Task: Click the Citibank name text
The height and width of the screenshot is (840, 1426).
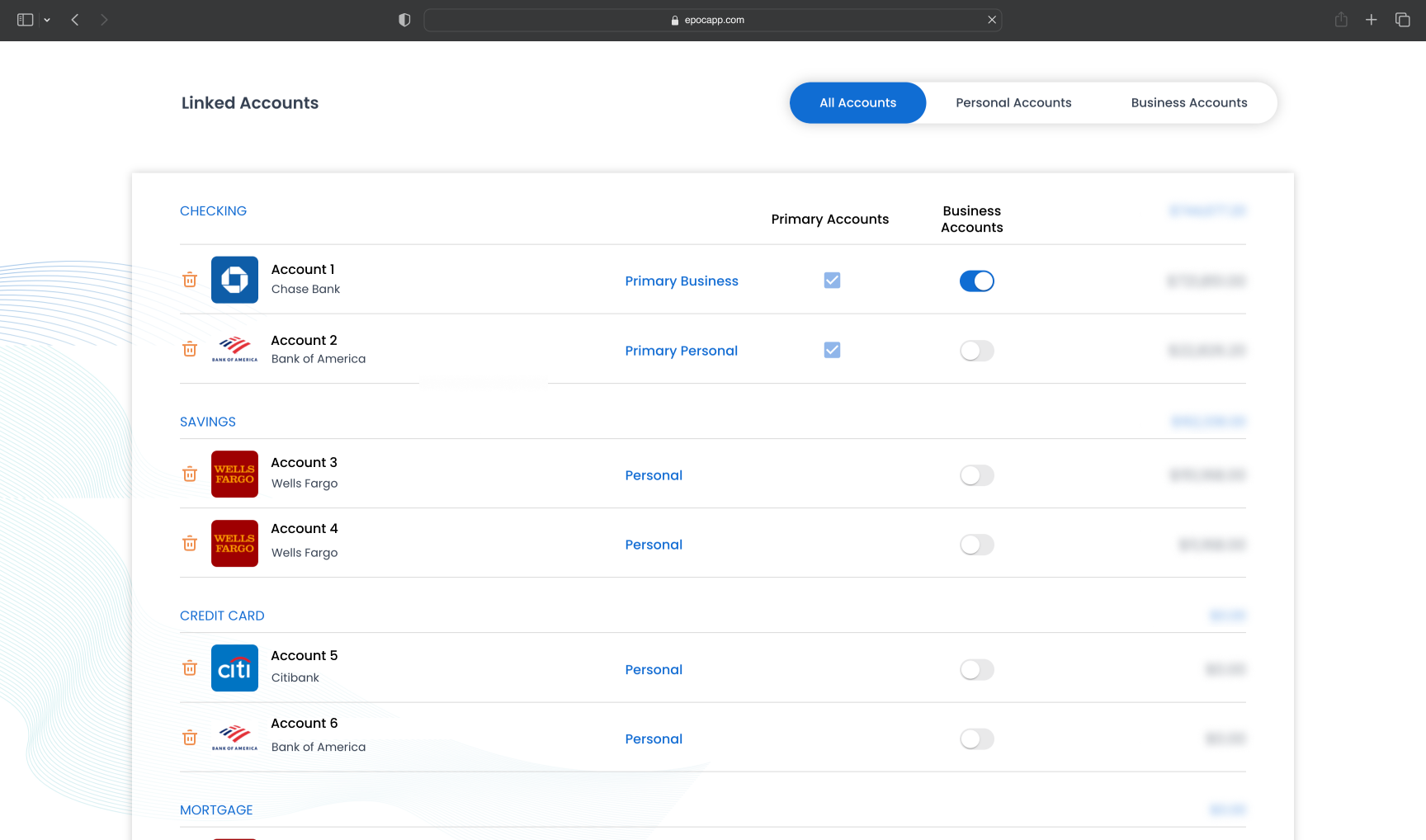Action: [295, 677]
